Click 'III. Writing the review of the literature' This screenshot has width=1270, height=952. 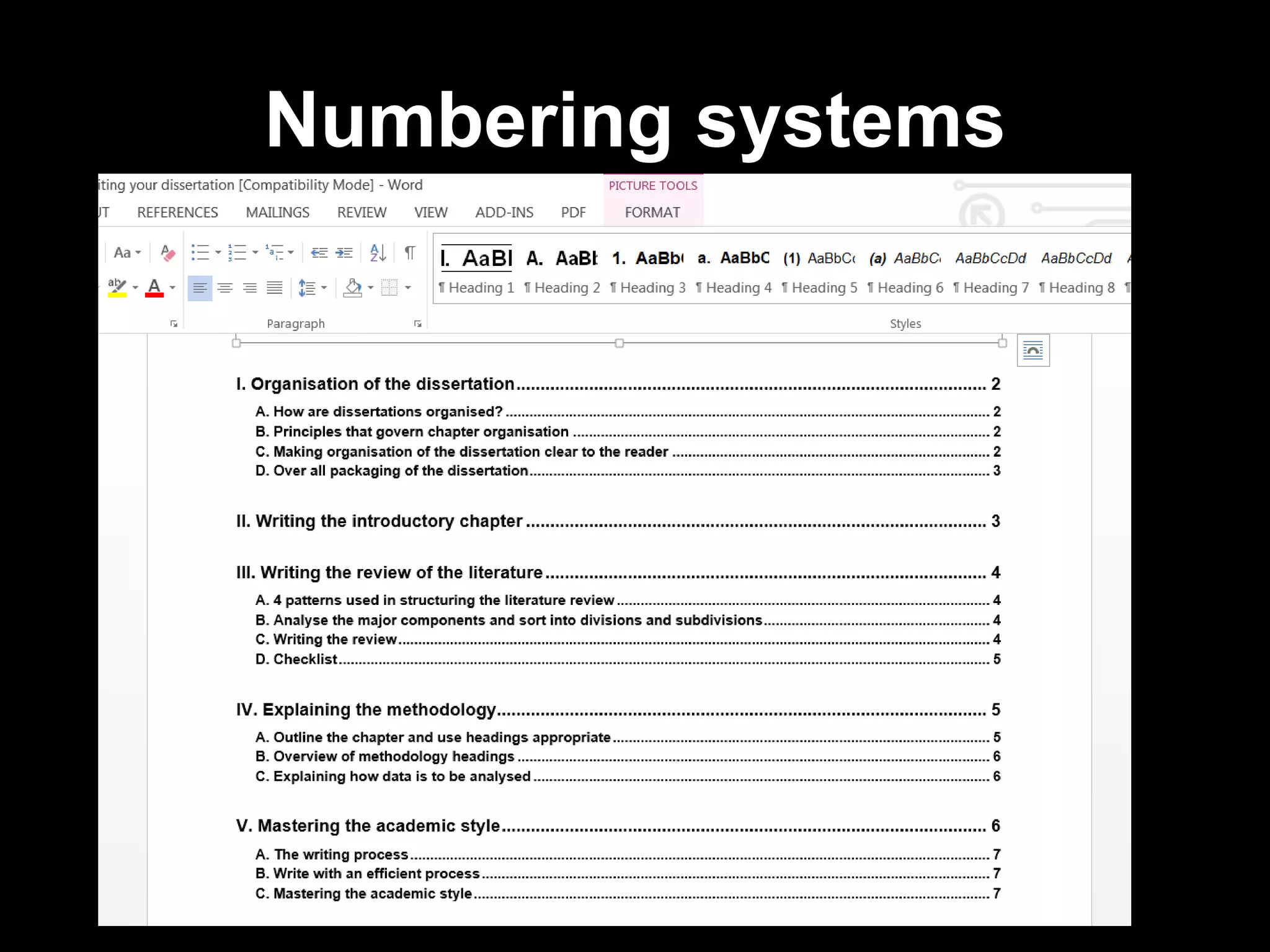click(x=618, y=572)
